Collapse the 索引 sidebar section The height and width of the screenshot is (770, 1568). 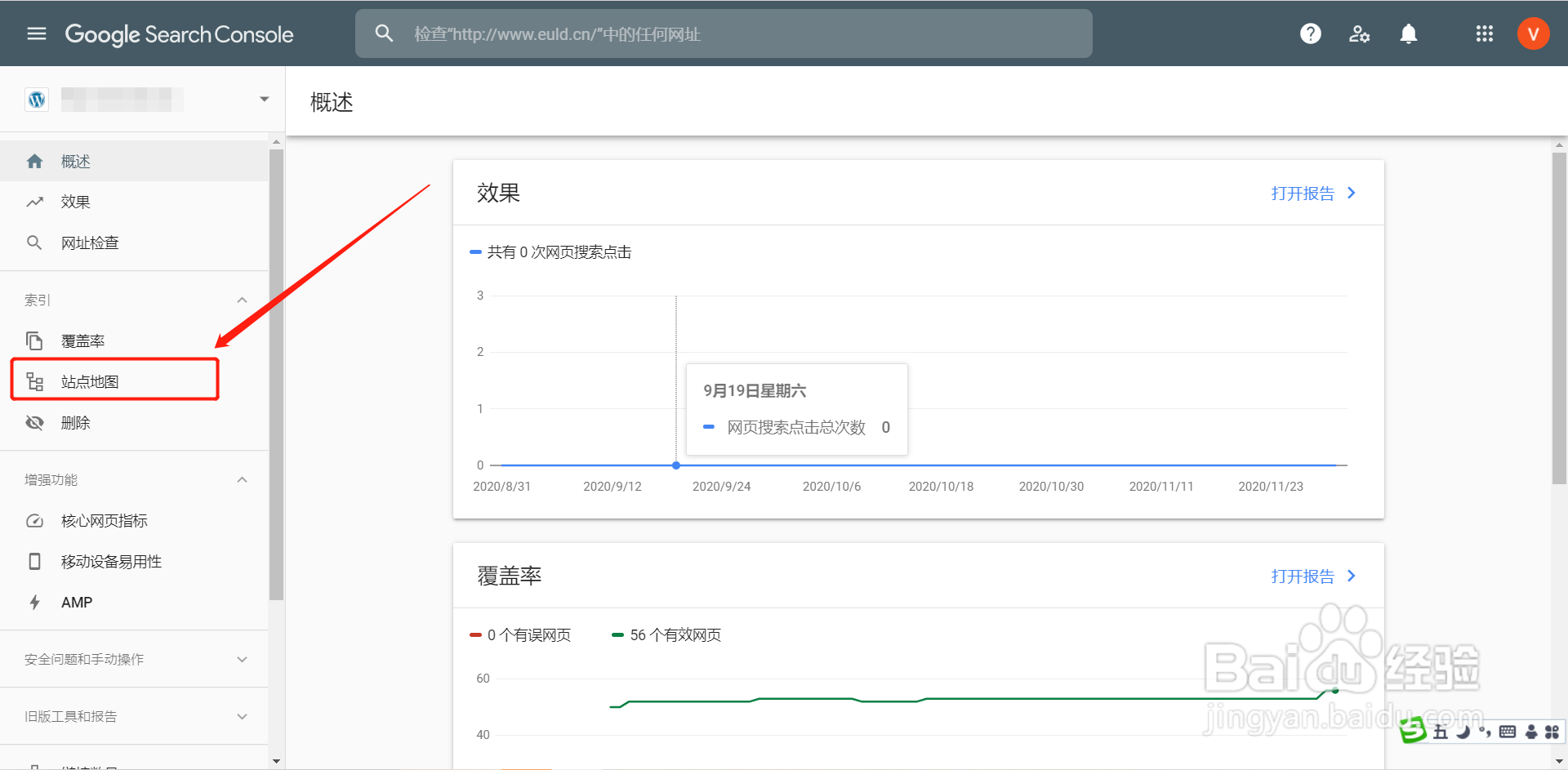pyautogui.click(x=242, y=300)
